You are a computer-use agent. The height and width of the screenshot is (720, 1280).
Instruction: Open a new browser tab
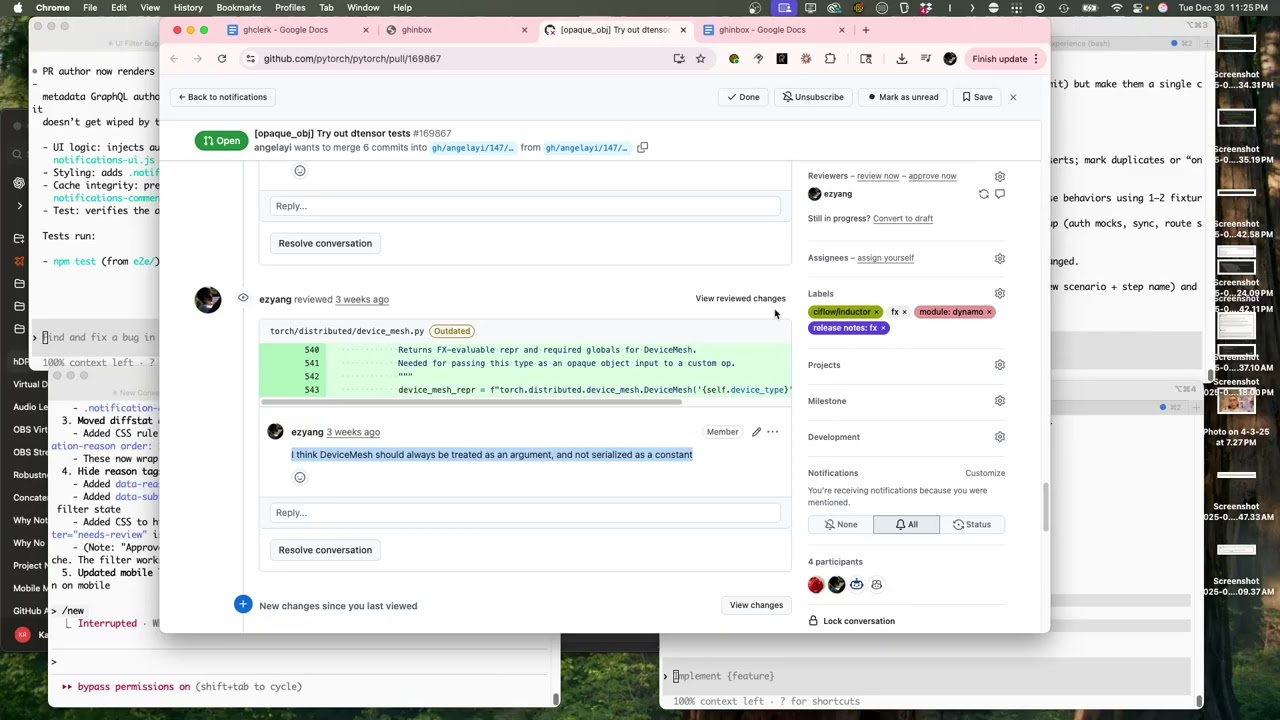(865, 30)
